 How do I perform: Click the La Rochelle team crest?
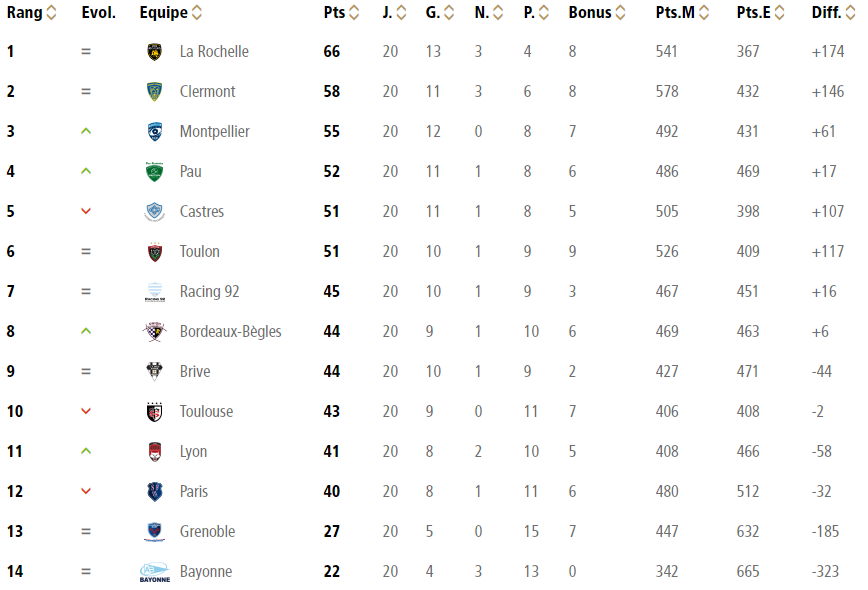pos(154,51)
